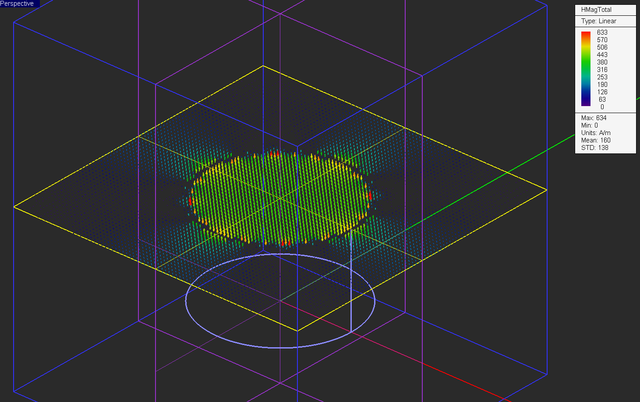Select the 380 legend value
This screenshot has height=402, width=640.
click(x=602, y=62)
